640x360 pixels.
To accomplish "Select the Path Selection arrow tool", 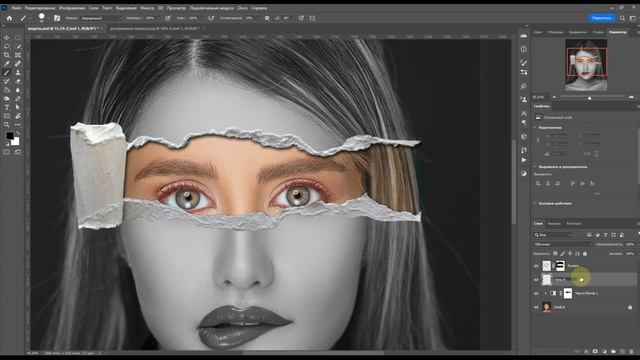I will 18,107.
